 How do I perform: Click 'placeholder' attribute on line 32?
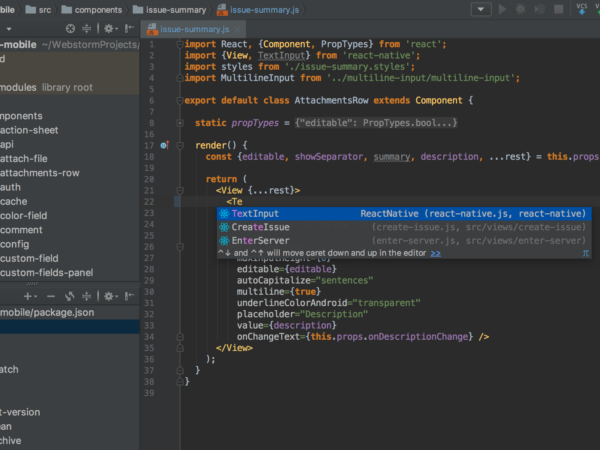[x=266, y=314]
